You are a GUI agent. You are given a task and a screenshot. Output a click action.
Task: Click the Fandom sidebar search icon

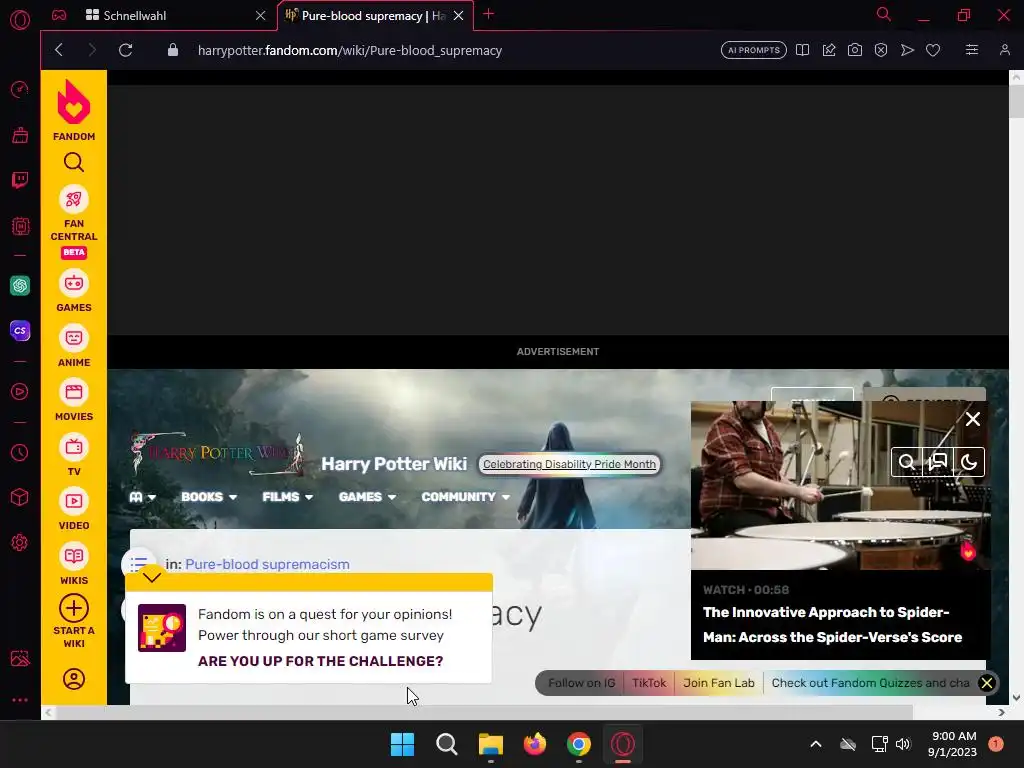[x=74, y=162]
